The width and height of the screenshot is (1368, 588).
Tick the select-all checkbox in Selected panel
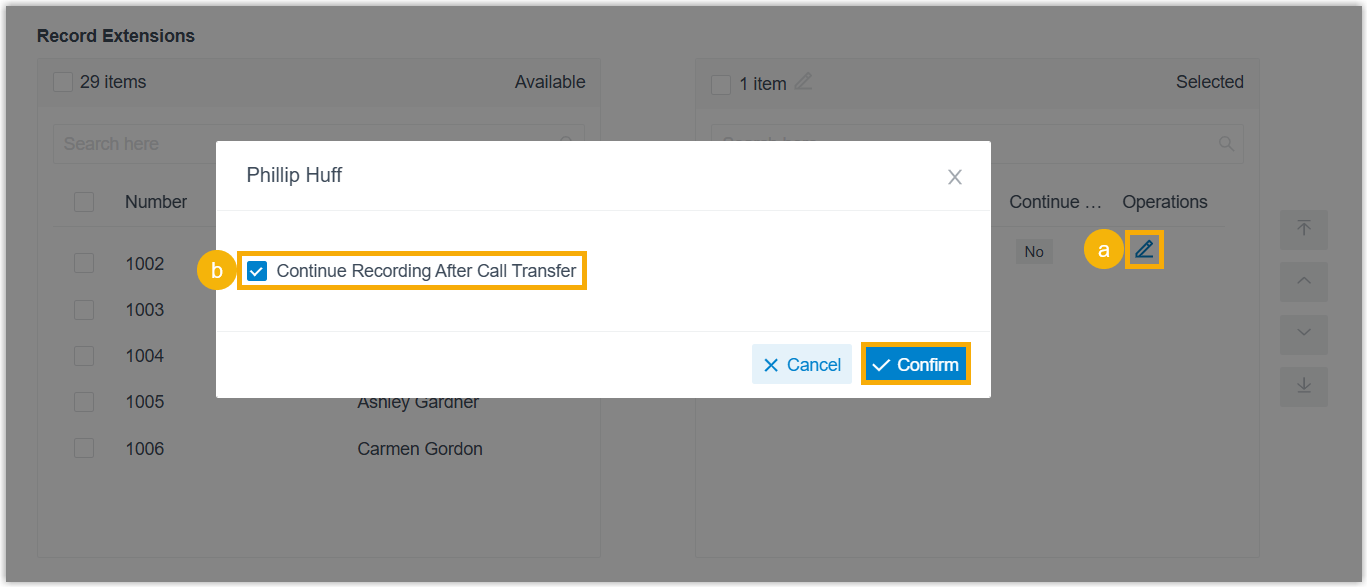tap(721, 84)
